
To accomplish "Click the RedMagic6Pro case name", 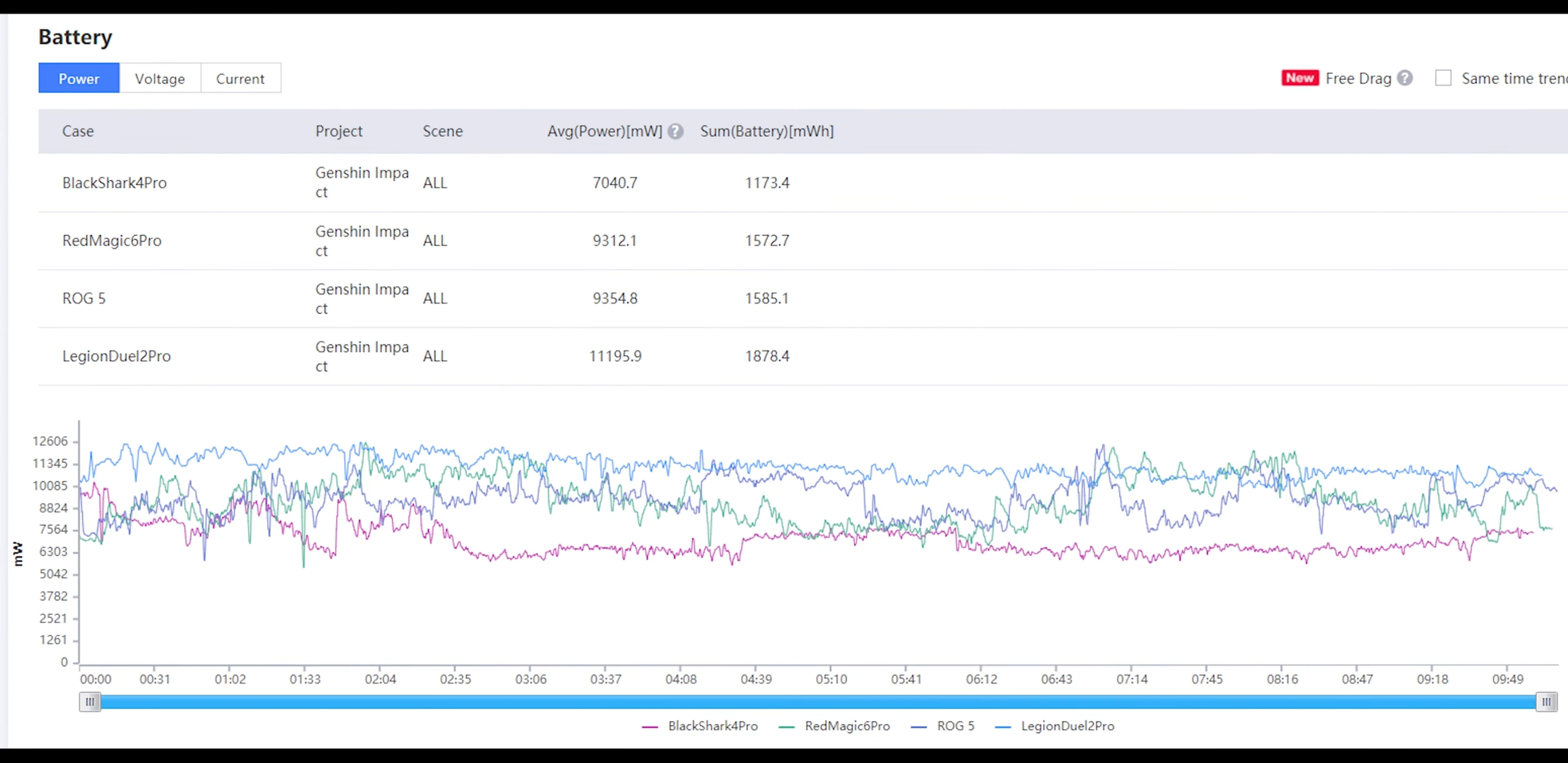I will click(x=112, y=241).
